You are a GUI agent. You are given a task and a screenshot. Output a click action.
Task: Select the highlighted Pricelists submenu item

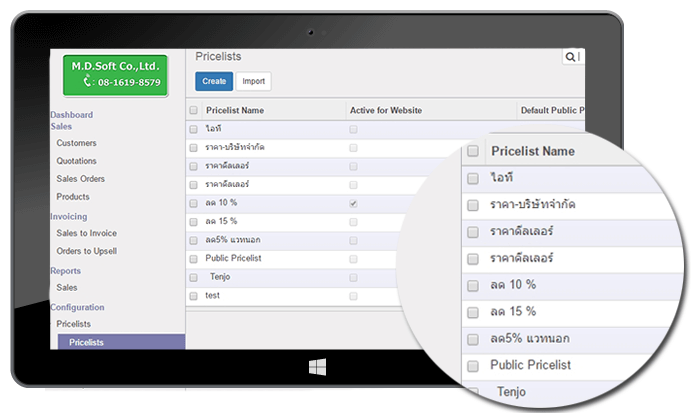[121, 342]
